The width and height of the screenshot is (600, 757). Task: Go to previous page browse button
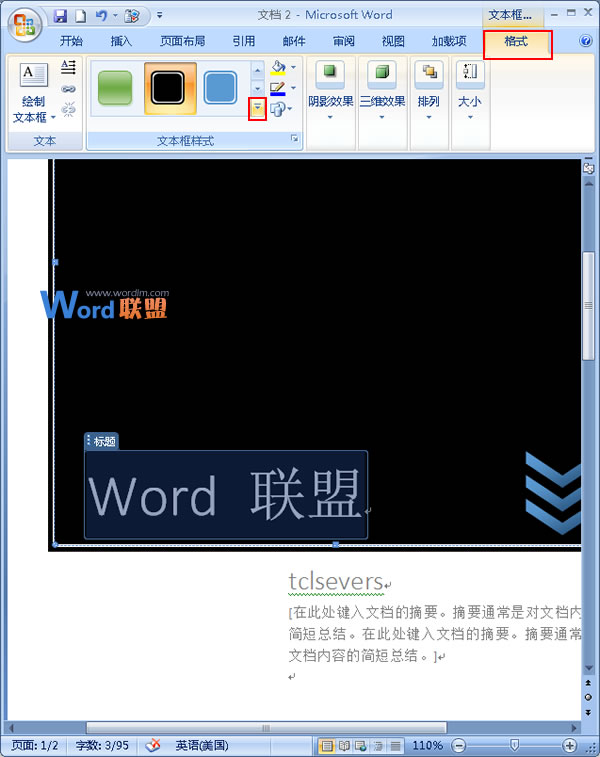588,683
